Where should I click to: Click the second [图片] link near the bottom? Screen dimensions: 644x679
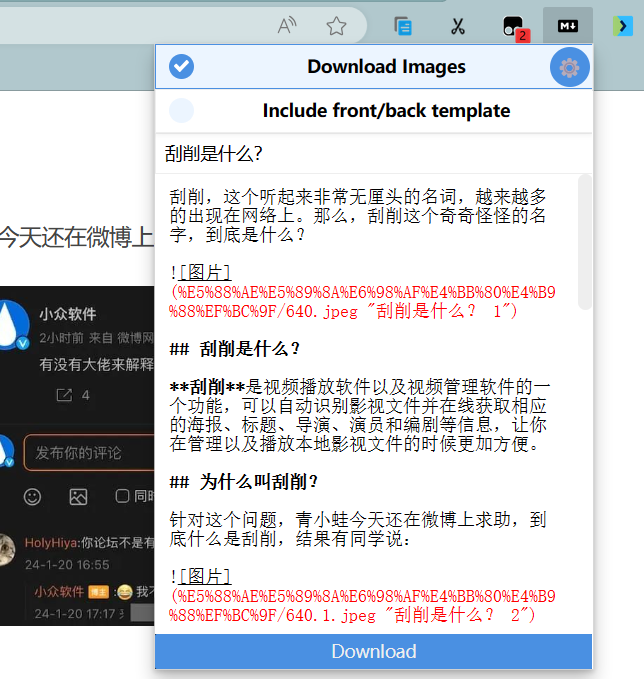click(204, 576)
